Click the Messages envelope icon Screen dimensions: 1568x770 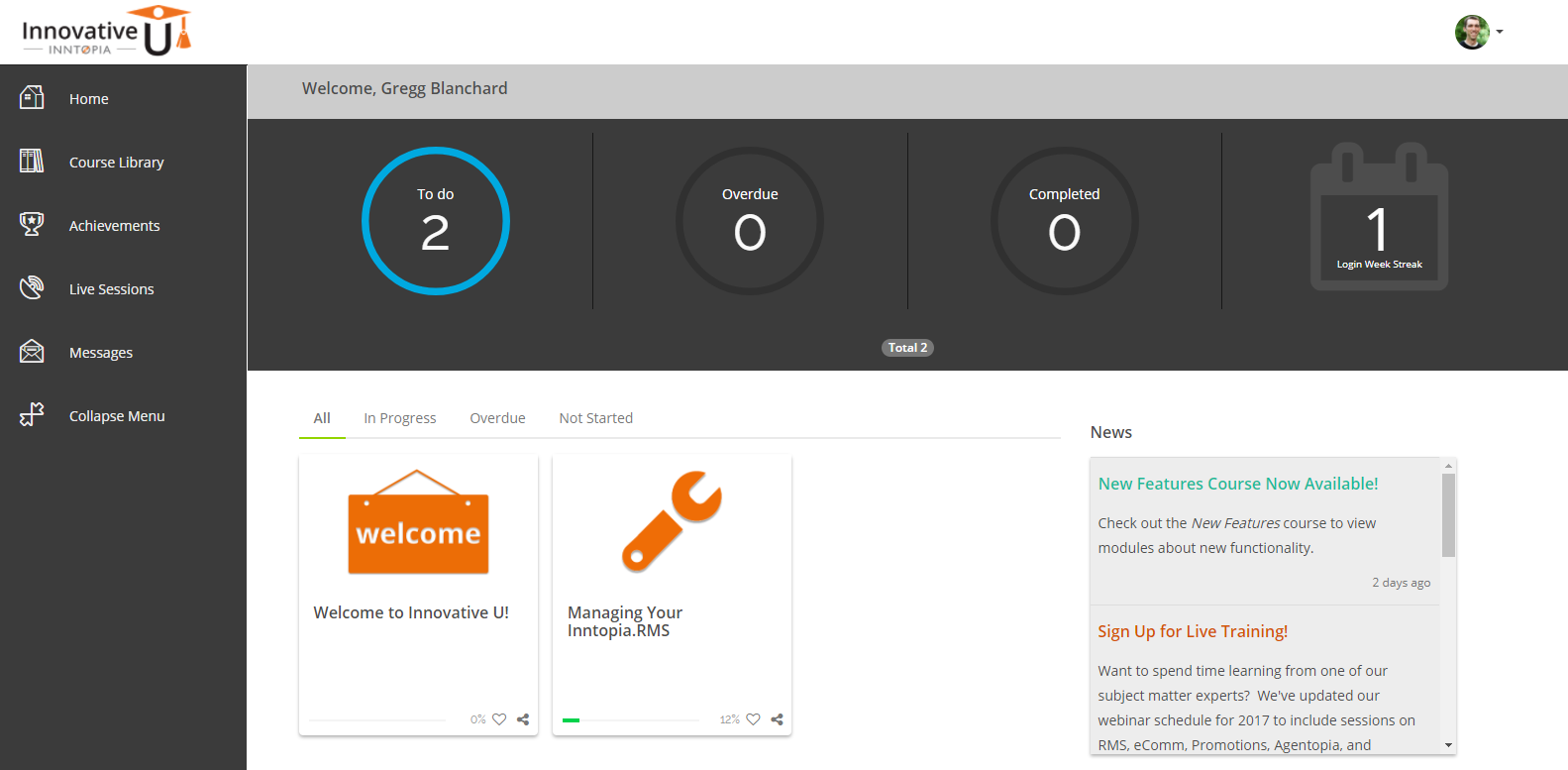32,351
